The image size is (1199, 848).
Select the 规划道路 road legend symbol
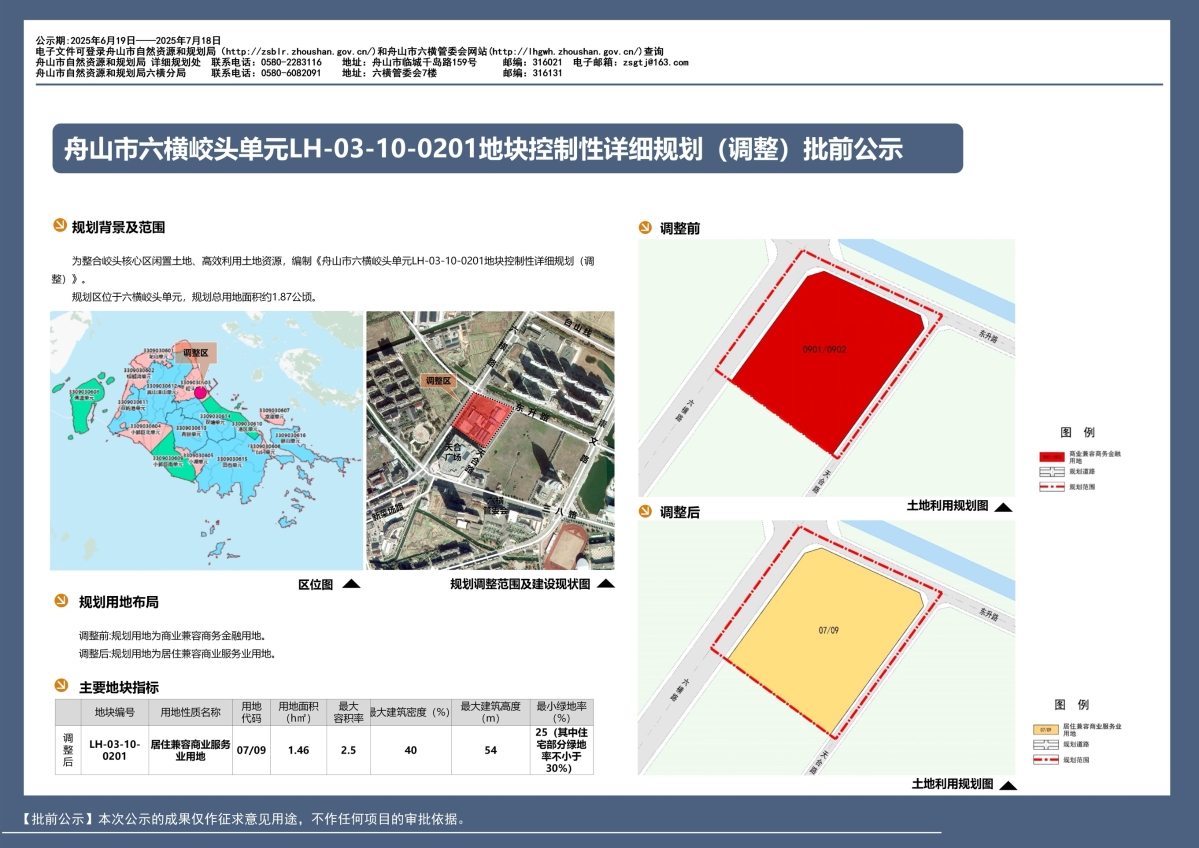pos(1052,471)
